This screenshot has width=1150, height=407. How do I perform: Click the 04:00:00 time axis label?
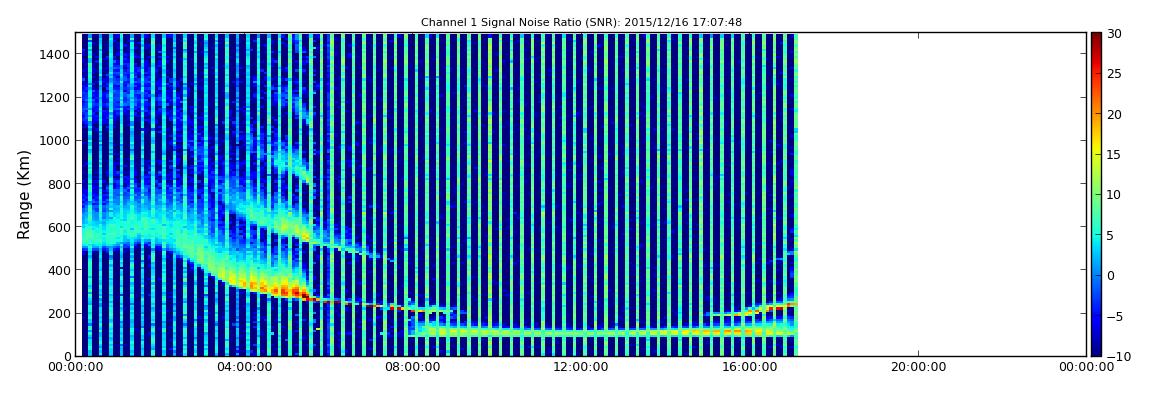[x=243, y=367]
